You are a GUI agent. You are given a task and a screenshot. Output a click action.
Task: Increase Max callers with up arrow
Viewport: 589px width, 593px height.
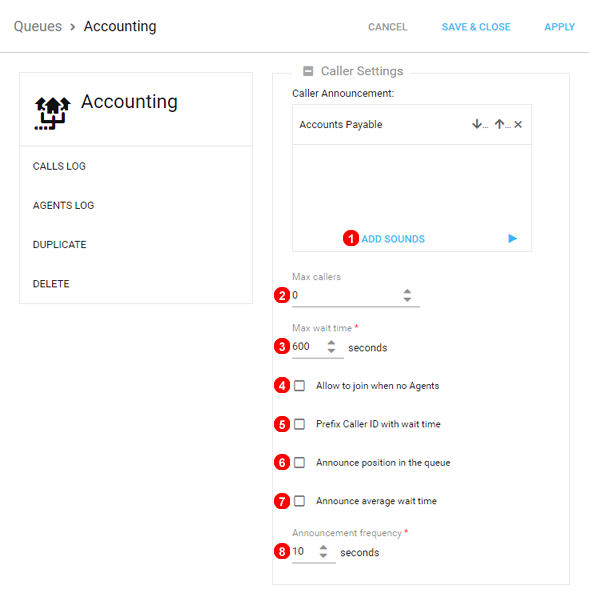tap(407, 292)
